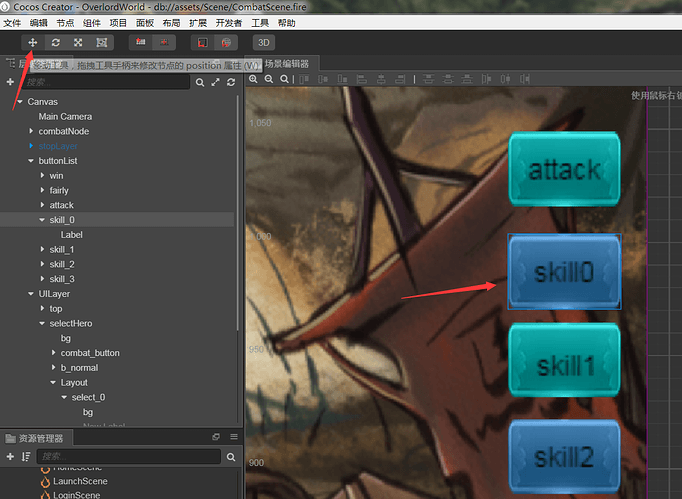Open the 编辑 menu
Viewport: 682px width, 499px height.
(x=39, y=23)
